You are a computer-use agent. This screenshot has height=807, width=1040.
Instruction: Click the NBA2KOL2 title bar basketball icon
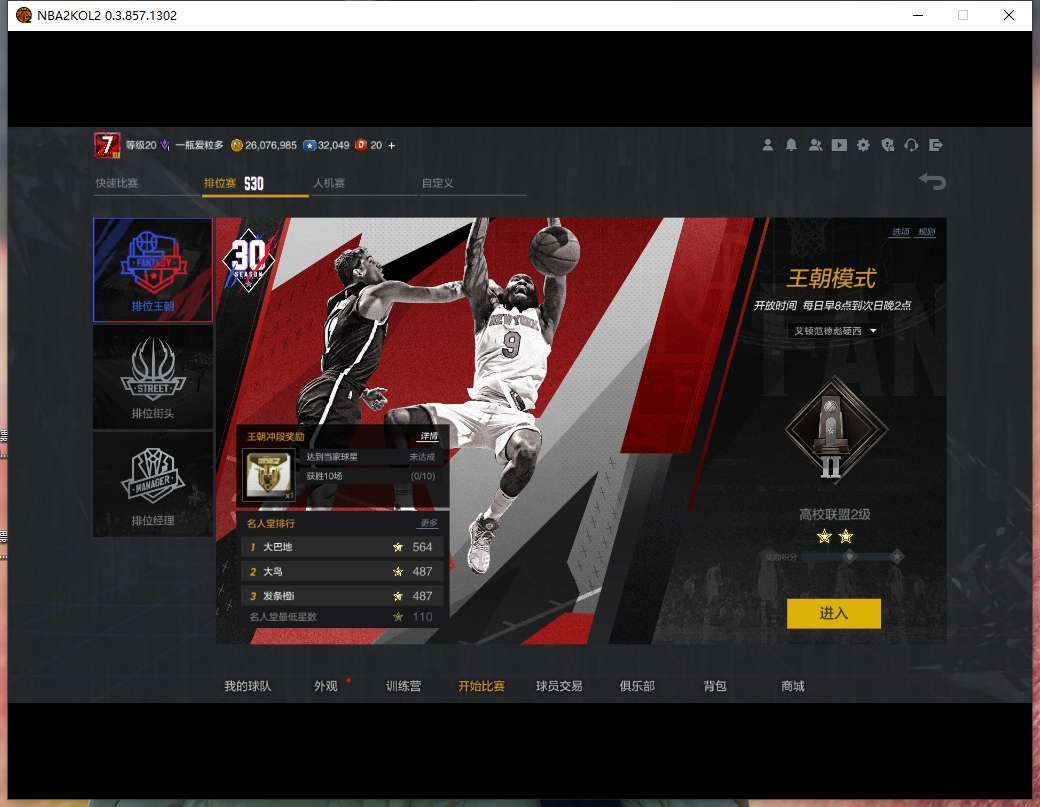pyautogui.click(x=24, y=15)
